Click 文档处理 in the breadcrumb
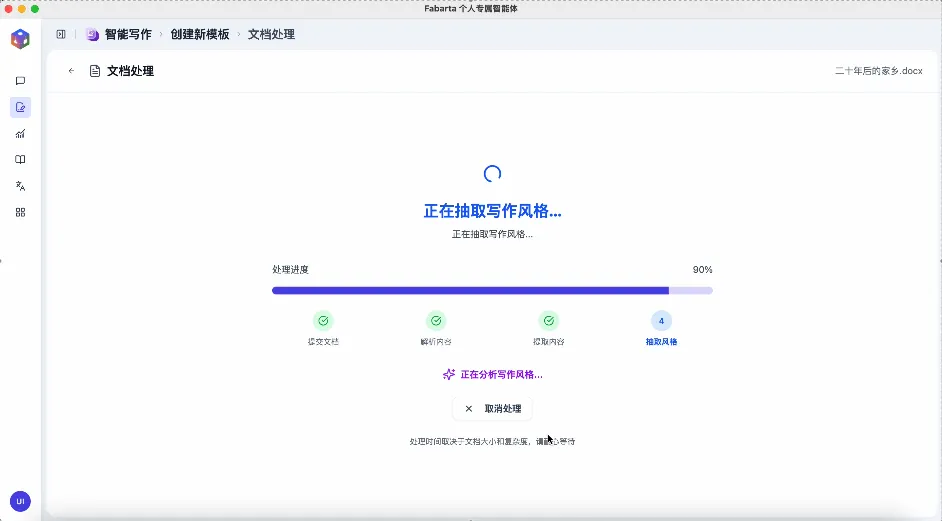The image size is (942, 521). pyautogui.click(x=271, y=34)
